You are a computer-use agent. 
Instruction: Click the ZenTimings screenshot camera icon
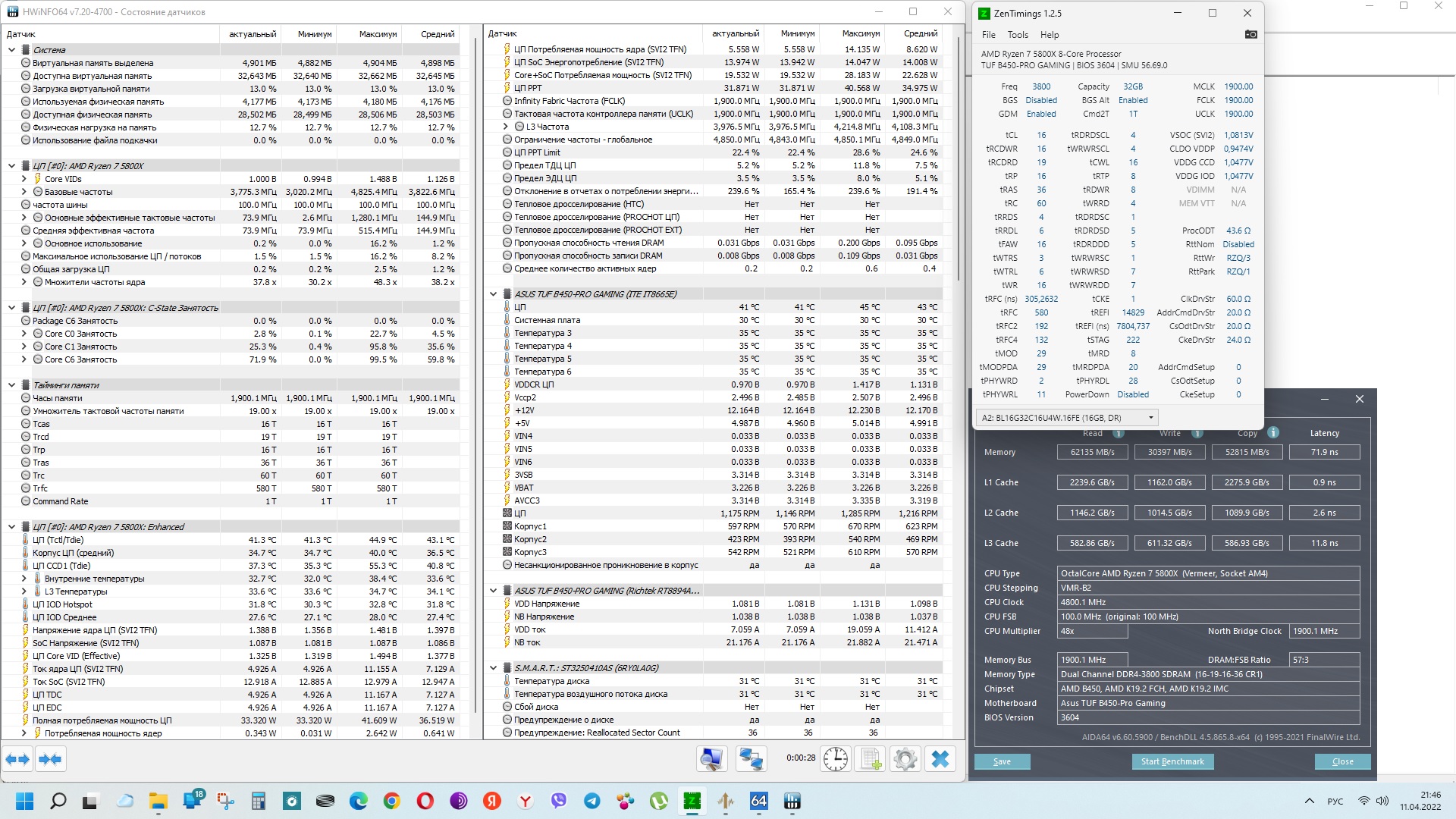tap(1250, 34)
